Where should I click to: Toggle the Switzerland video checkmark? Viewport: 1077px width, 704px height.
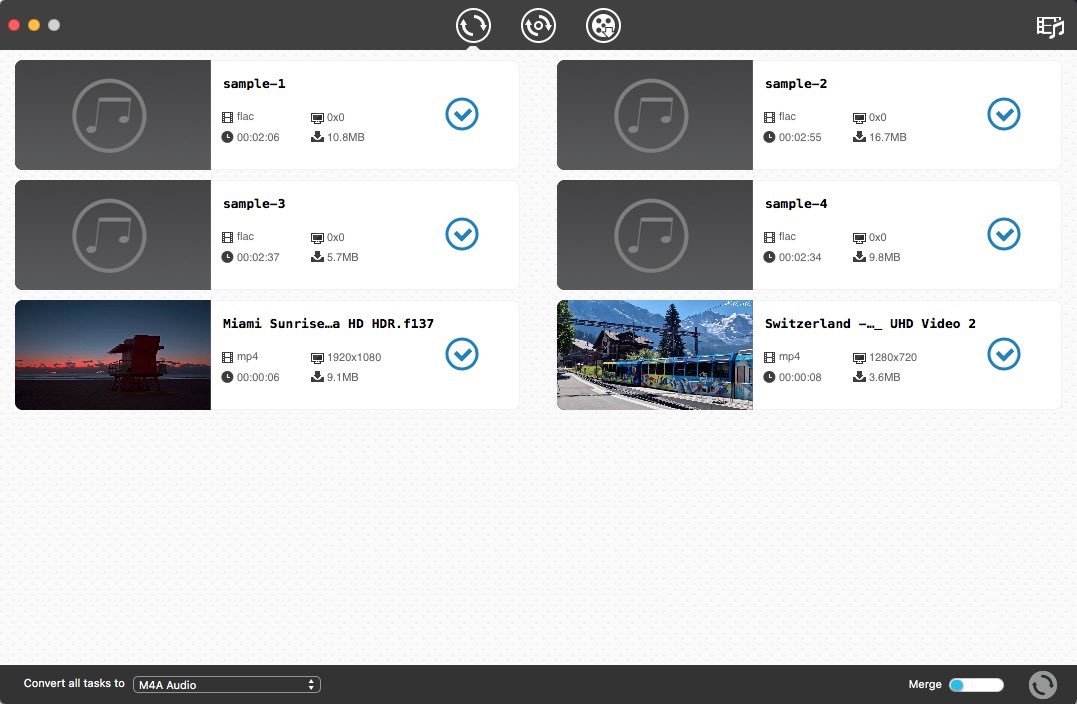tap(1003, 354)
